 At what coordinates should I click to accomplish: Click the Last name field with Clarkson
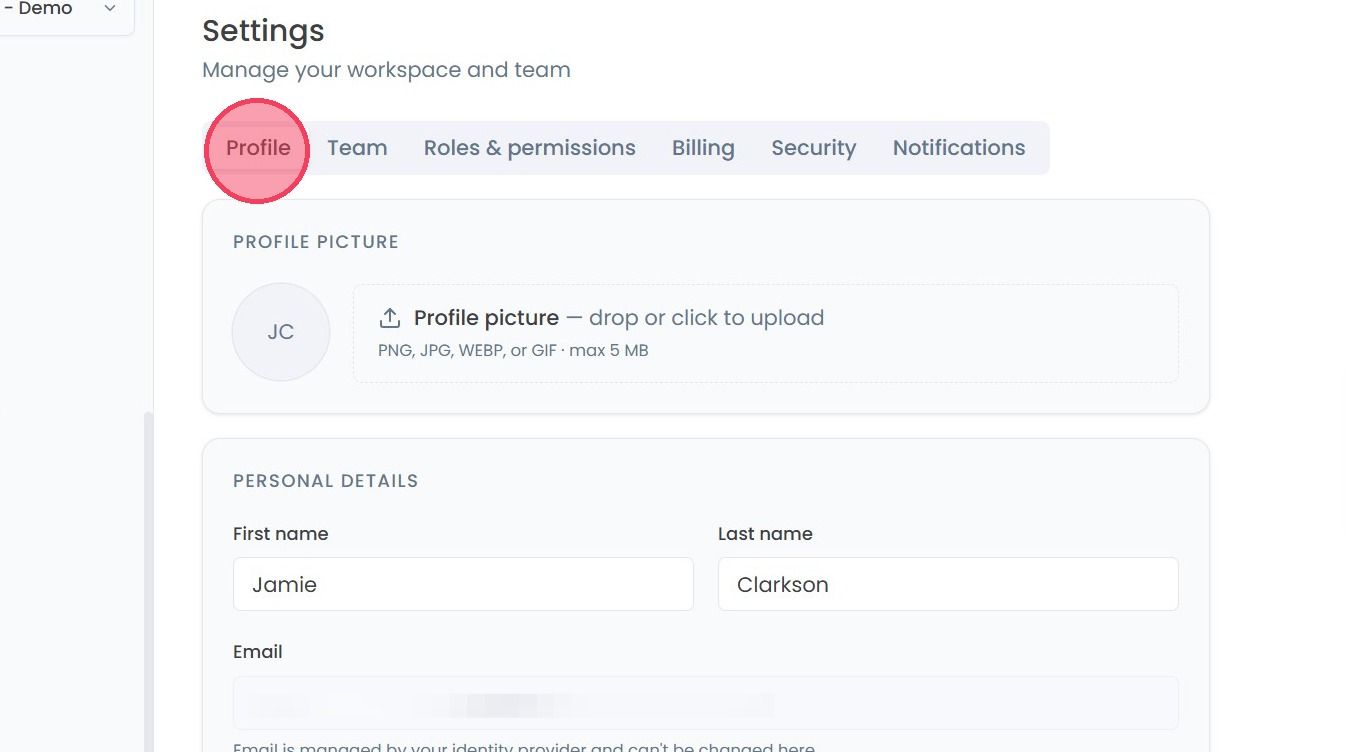948,584
